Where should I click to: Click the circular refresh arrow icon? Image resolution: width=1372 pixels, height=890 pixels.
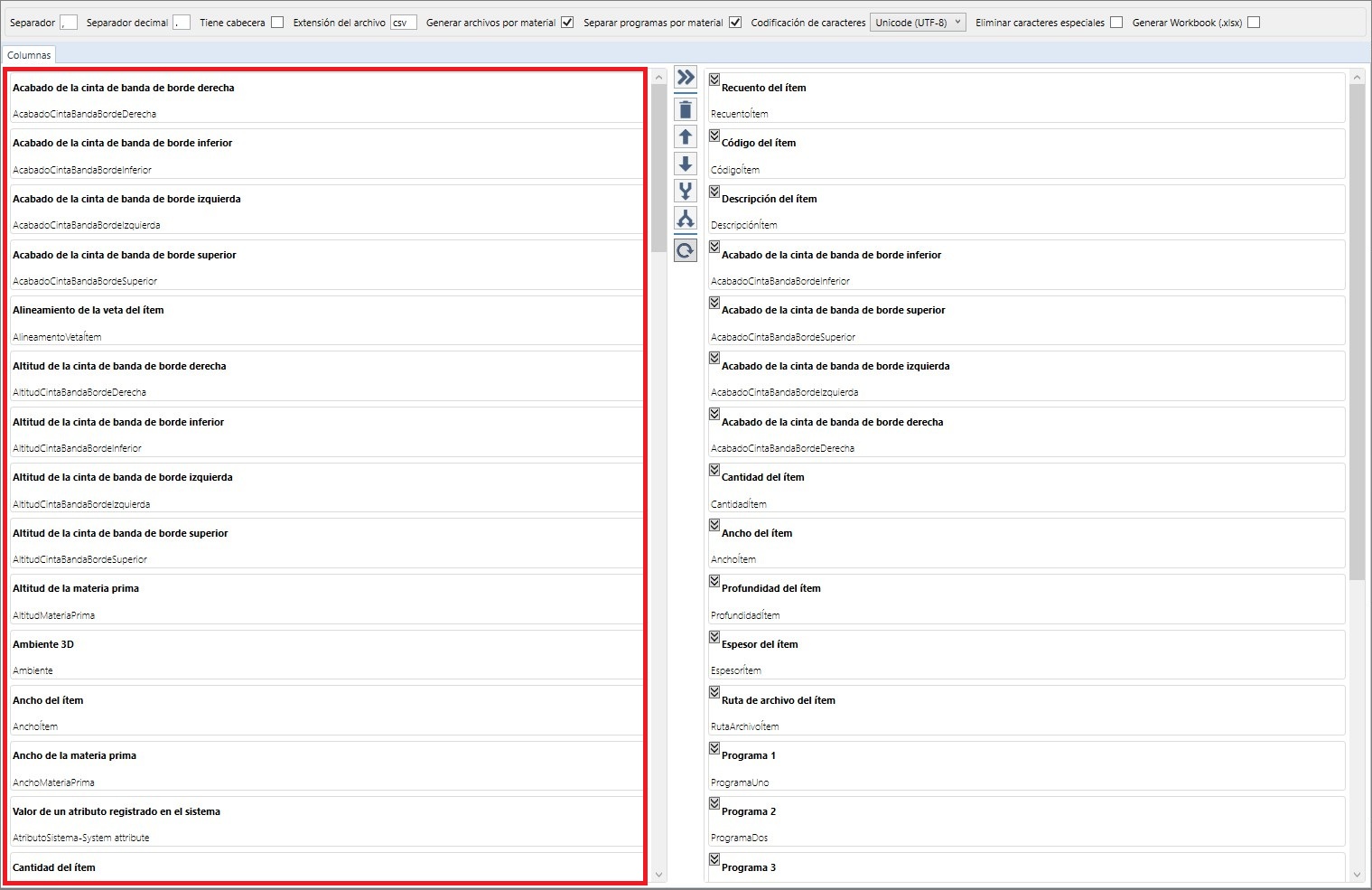pyautogui.click(x=686, y=250)
